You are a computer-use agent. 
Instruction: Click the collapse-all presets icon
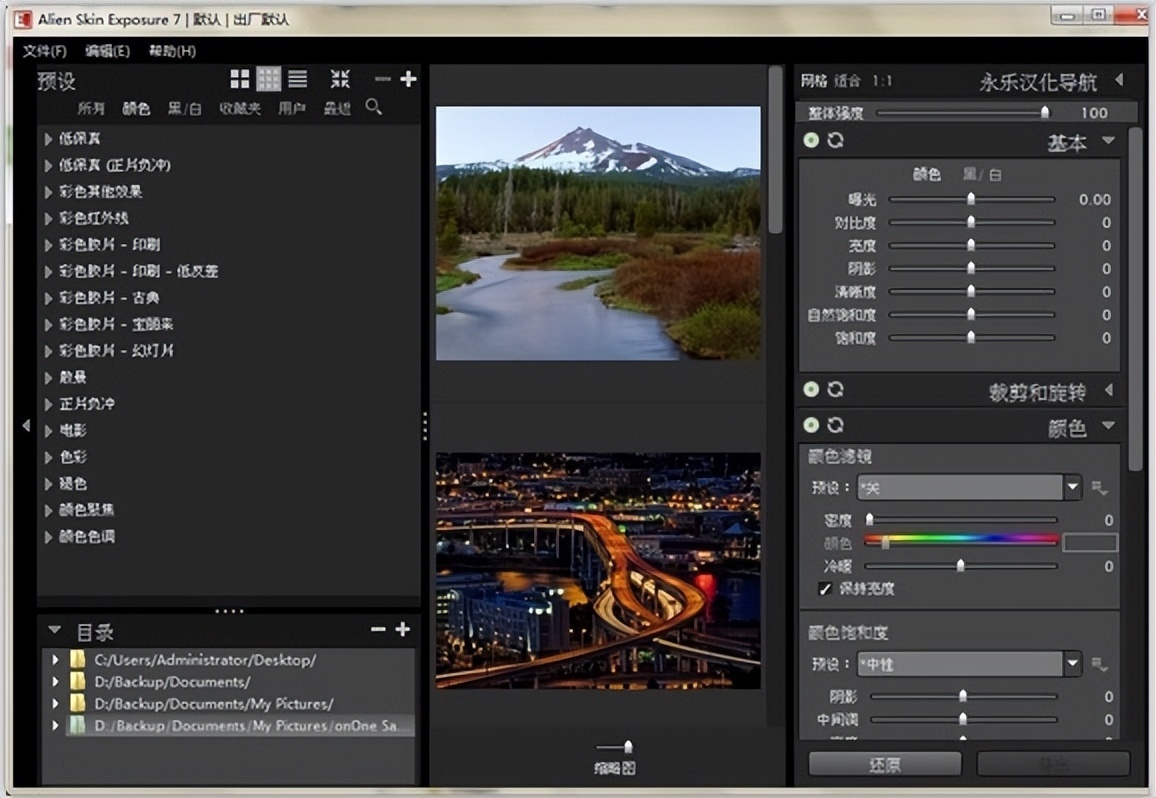point(341,79)
